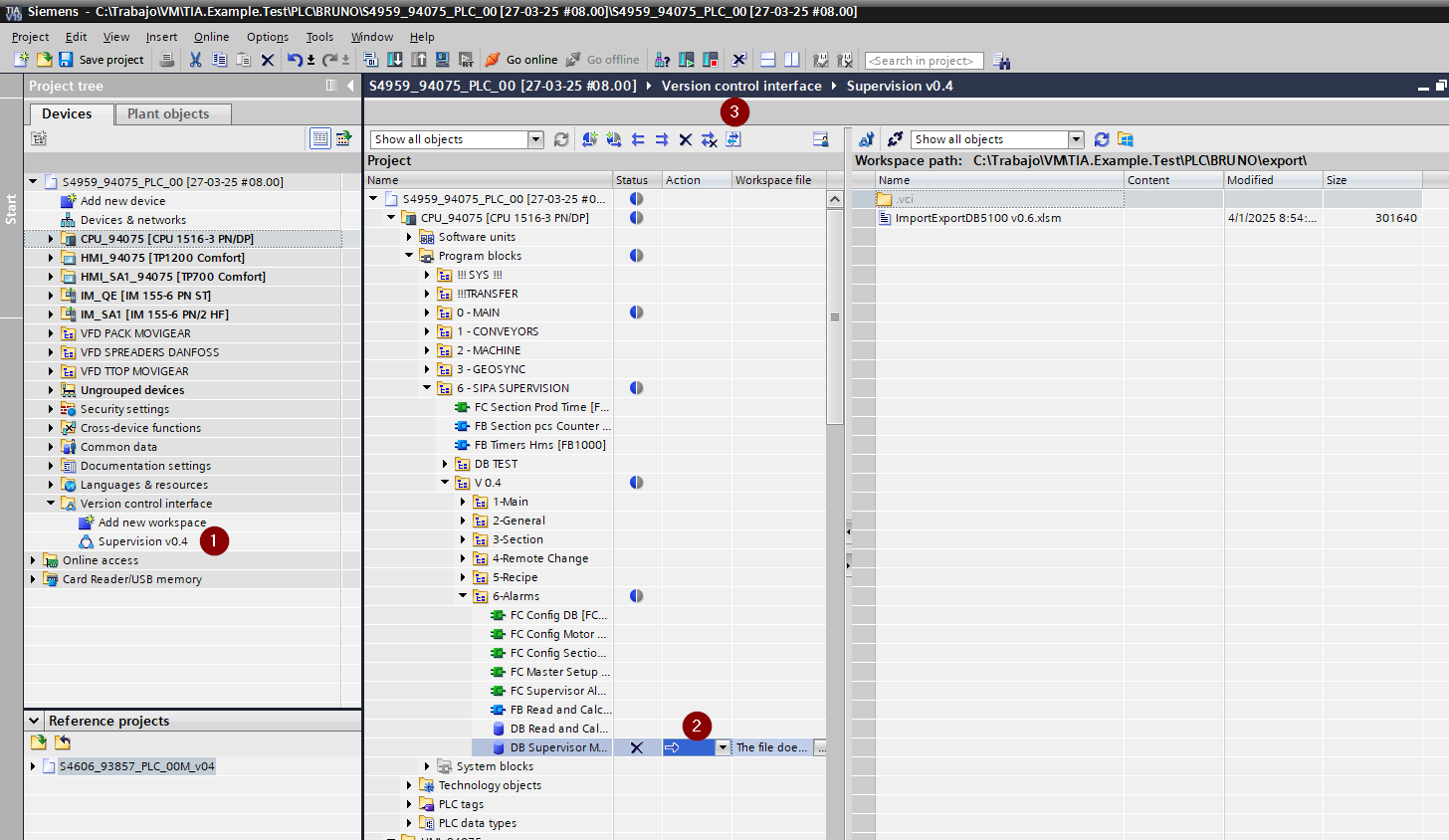This screenshot has height=840, width=1449.
Task: Copy selection with toolbar copy icon
Action: click(220, 60)
